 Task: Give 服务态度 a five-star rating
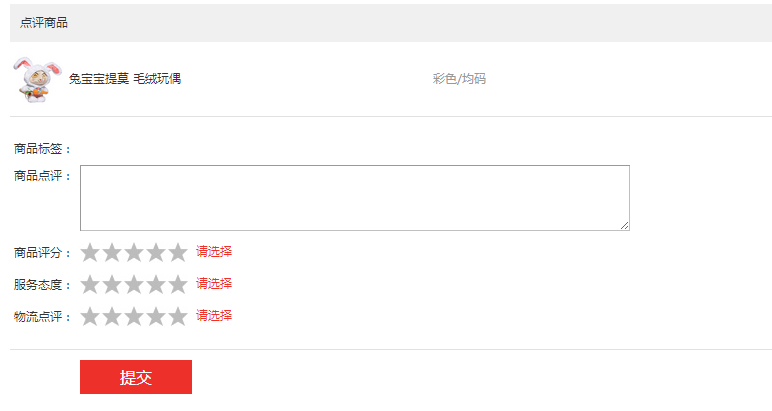(178, 285)
